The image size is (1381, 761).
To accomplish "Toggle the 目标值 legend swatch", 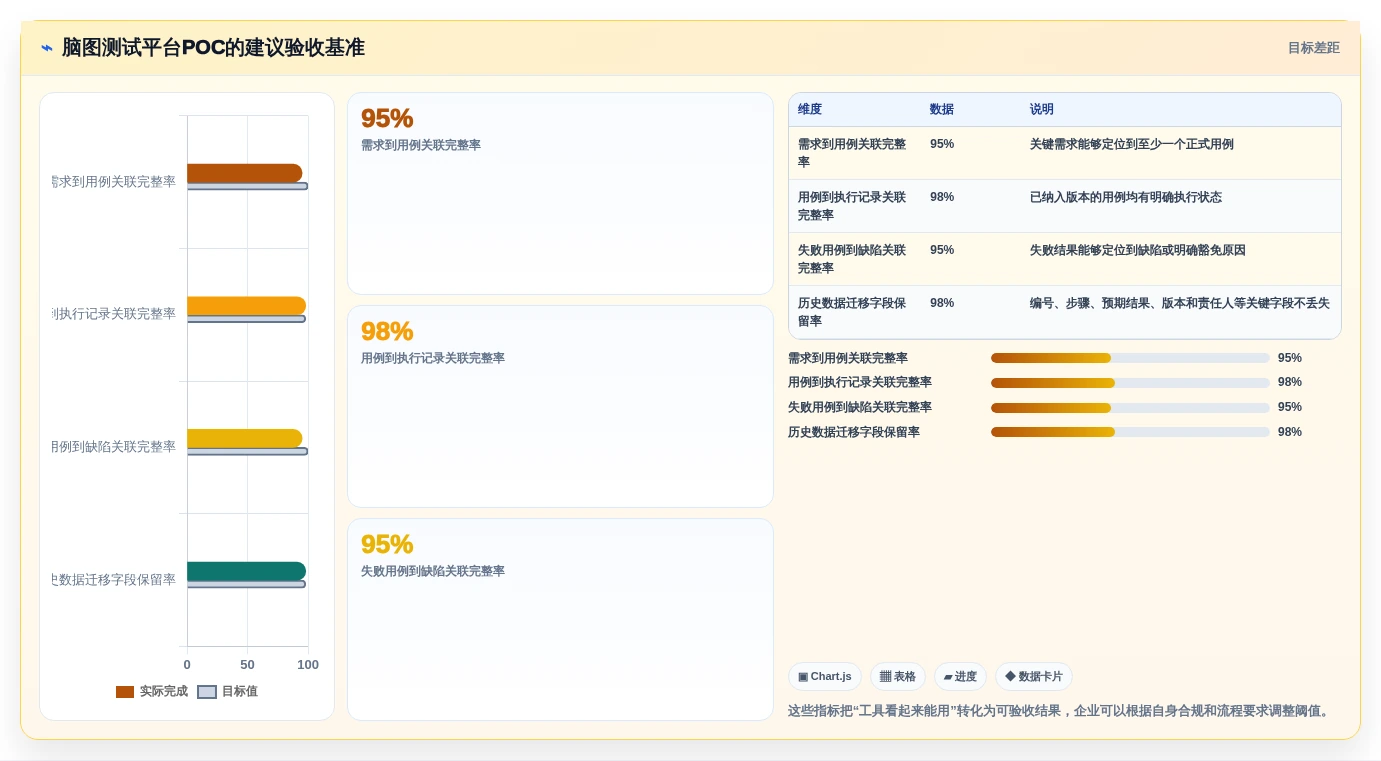I will 207,692.
